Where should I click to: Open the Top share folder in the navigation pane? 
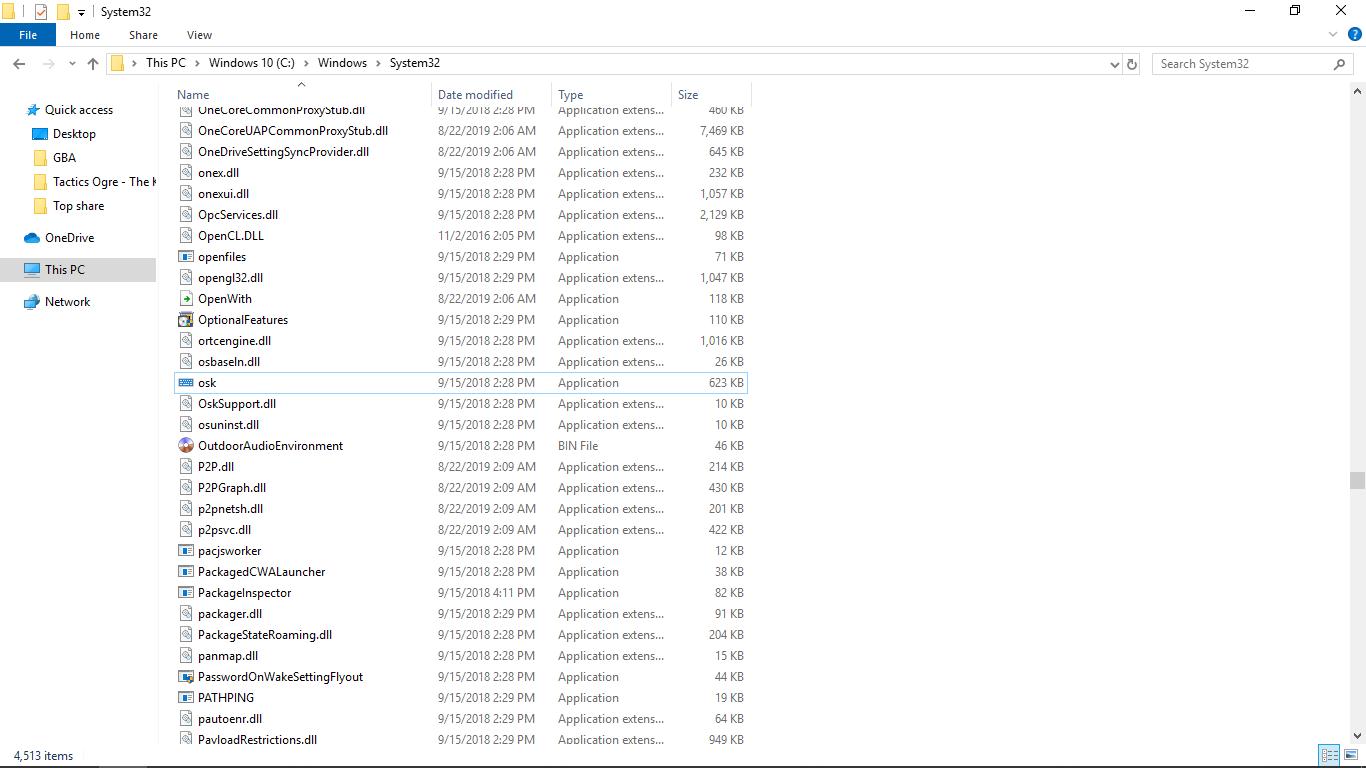[78, 206]
